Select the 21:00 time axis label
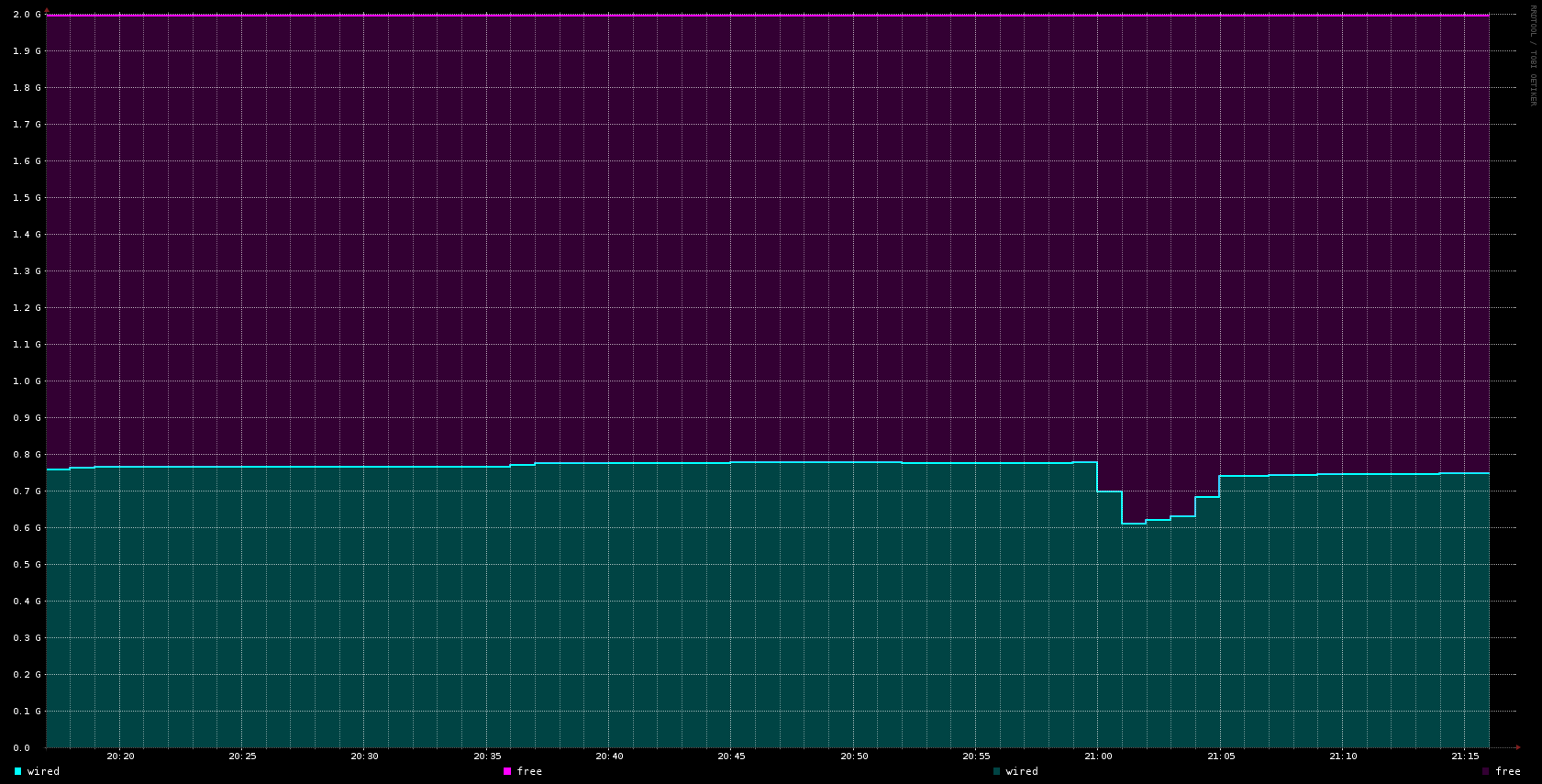 click(1098, 756)
